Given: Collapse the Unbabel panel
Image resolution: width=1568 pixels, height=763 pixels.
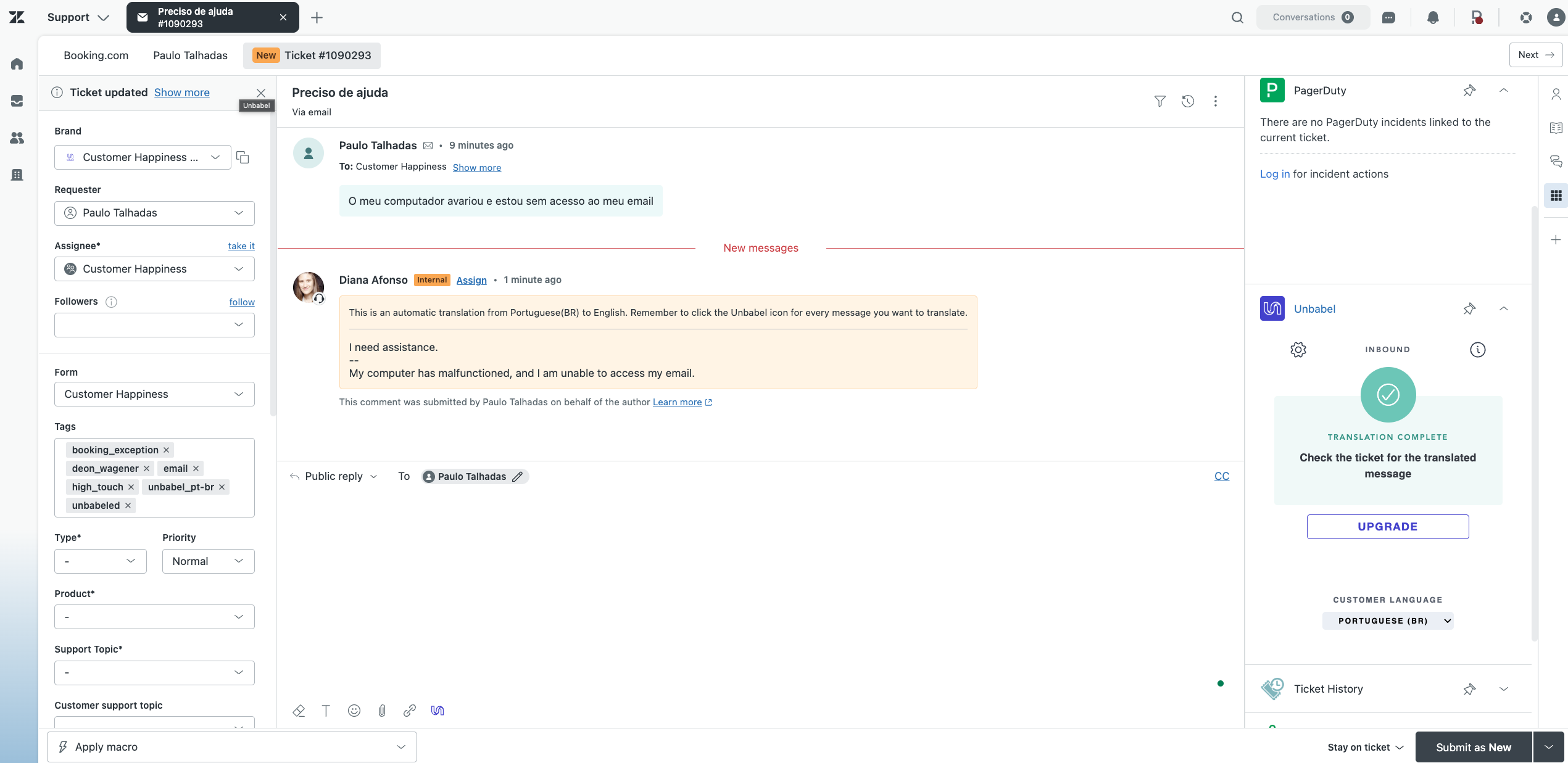Looking at the screenshot, I should tap(1504, 308).
